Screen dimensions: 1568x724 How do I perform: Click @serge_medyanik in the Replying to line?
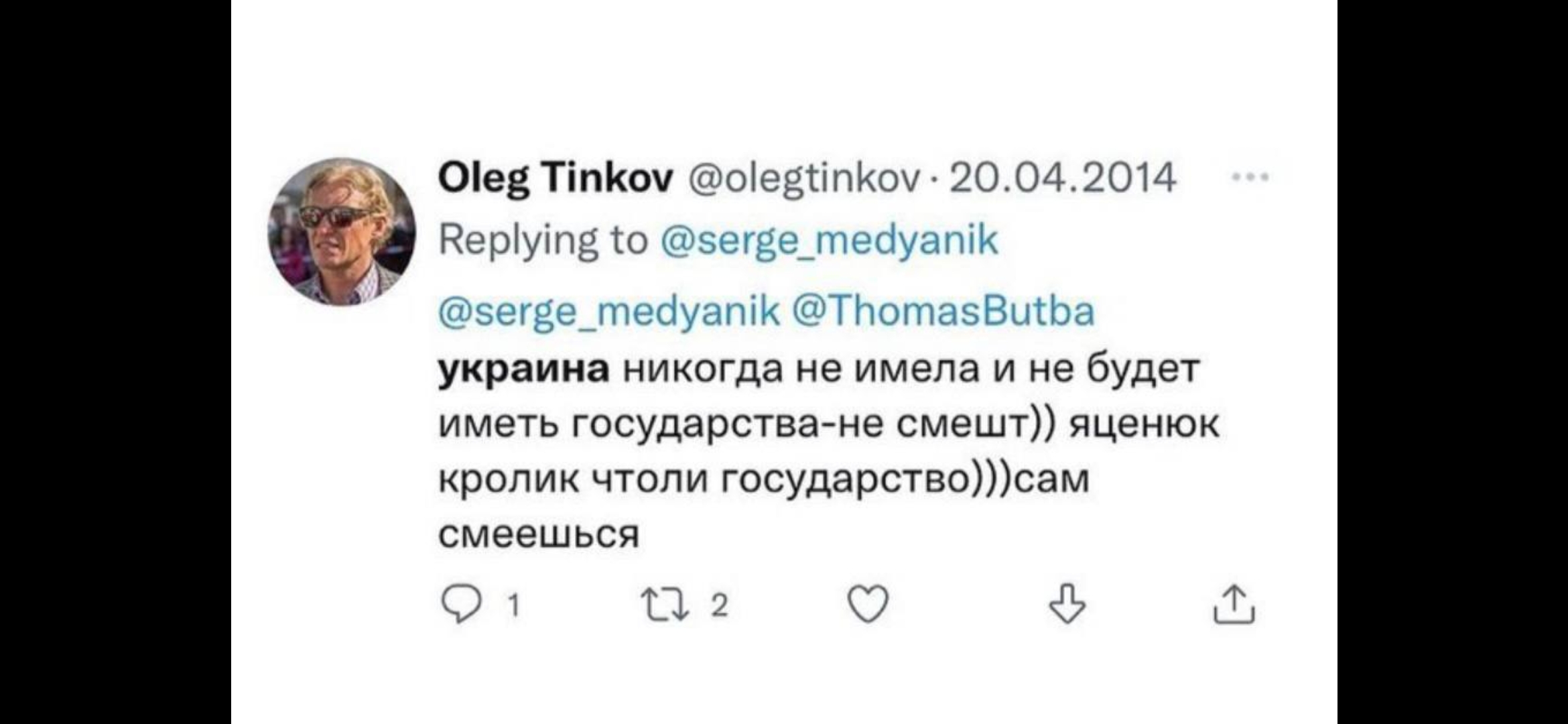tap(830, 240)
